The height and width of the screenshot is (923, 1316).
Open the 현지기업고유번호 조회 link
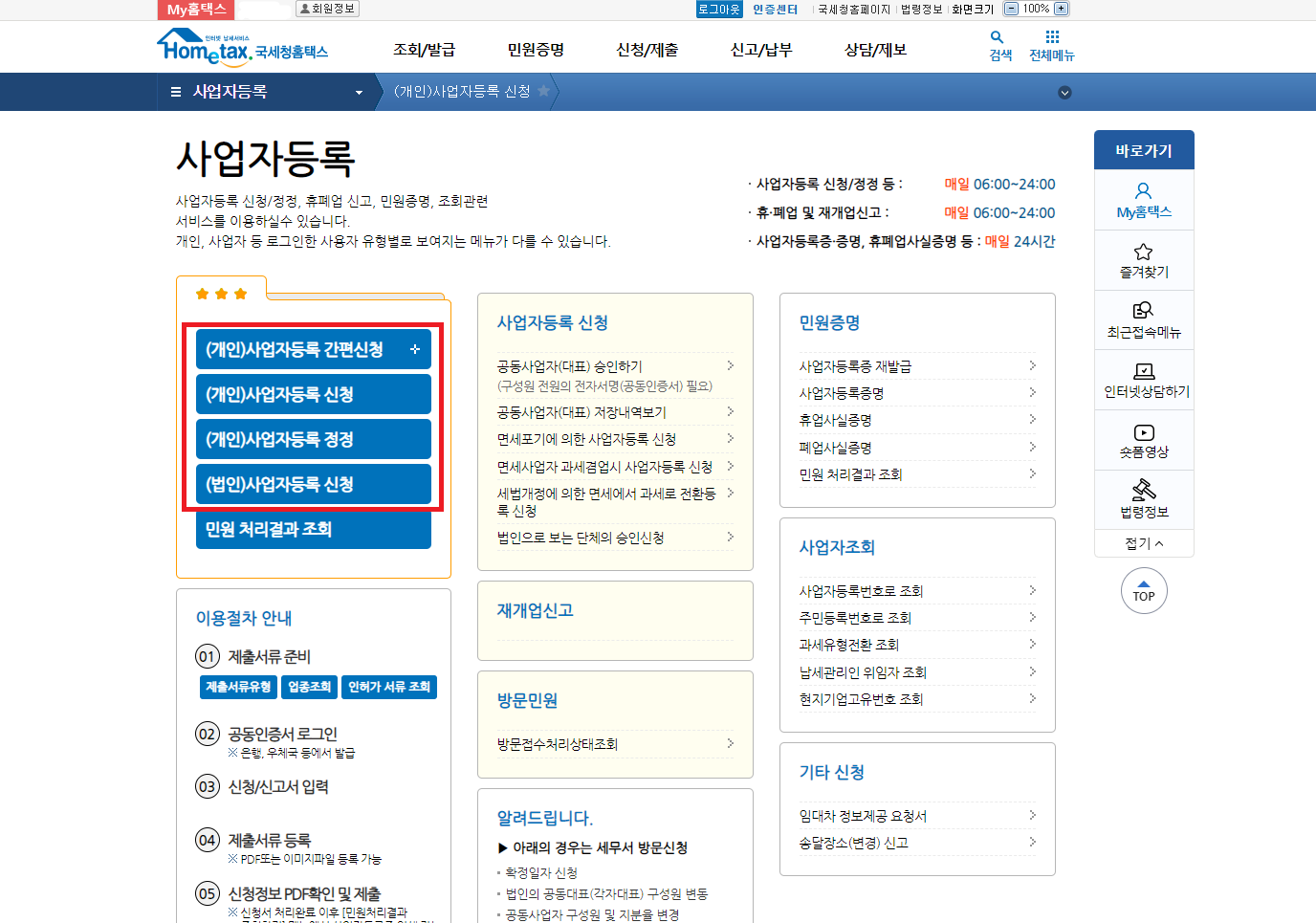861,699
